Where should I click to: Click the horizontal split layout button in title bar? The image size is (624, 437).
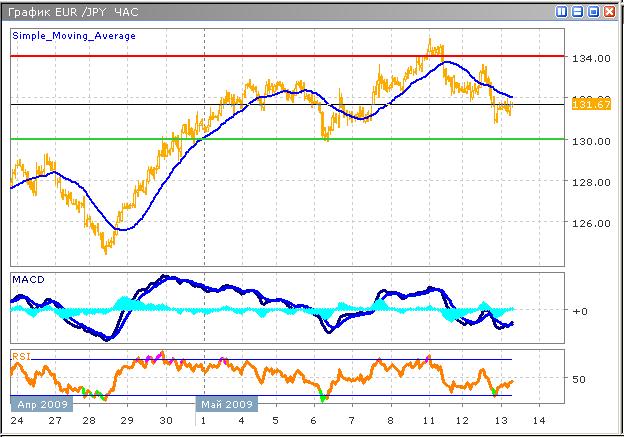click(x=578, y=11)
